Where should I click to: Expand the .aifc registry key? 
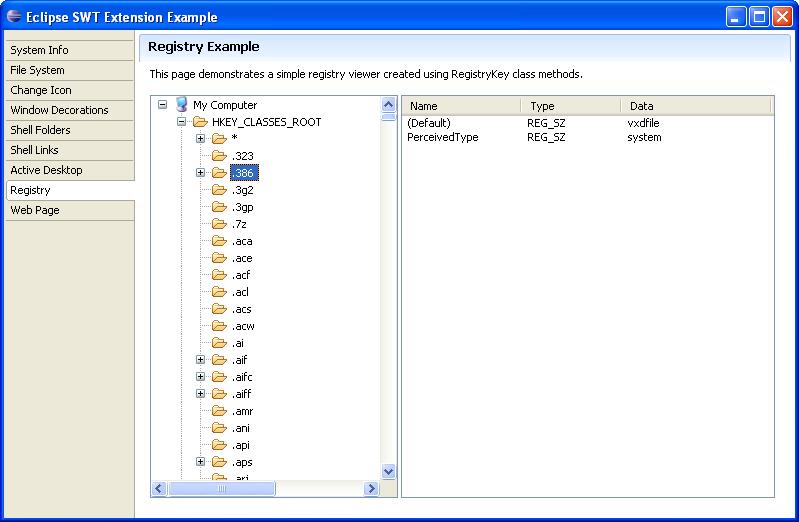[x=200, y=377]
